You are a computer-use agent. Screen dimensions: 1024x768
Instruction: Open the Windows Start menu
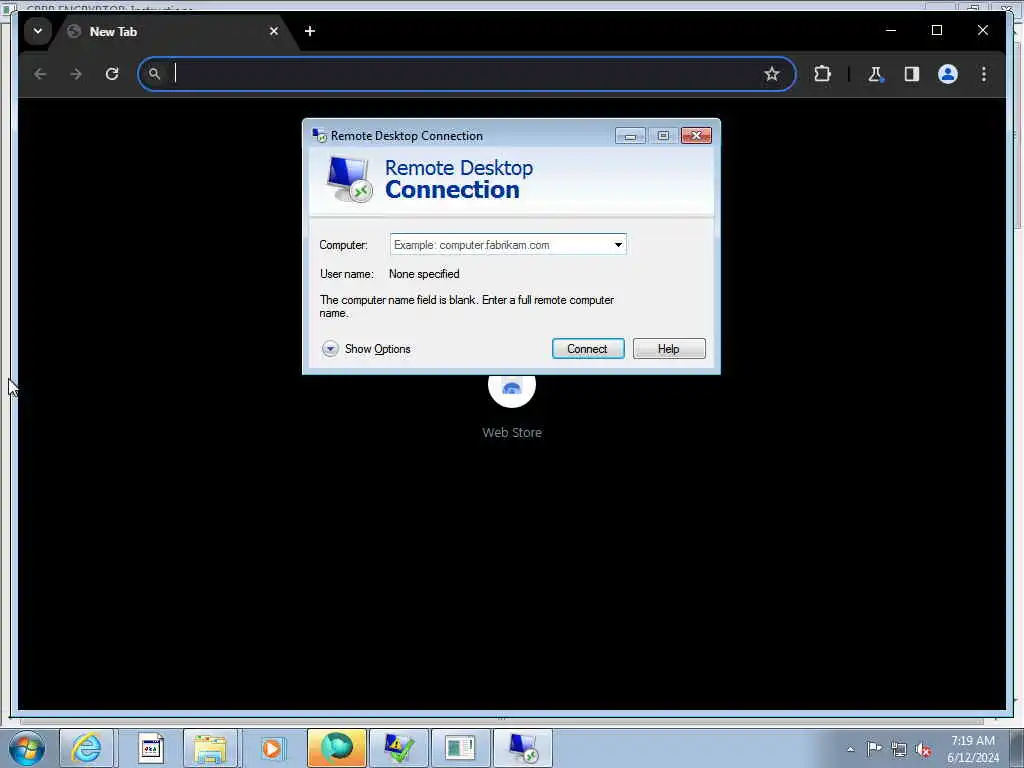tap(27, 748)
